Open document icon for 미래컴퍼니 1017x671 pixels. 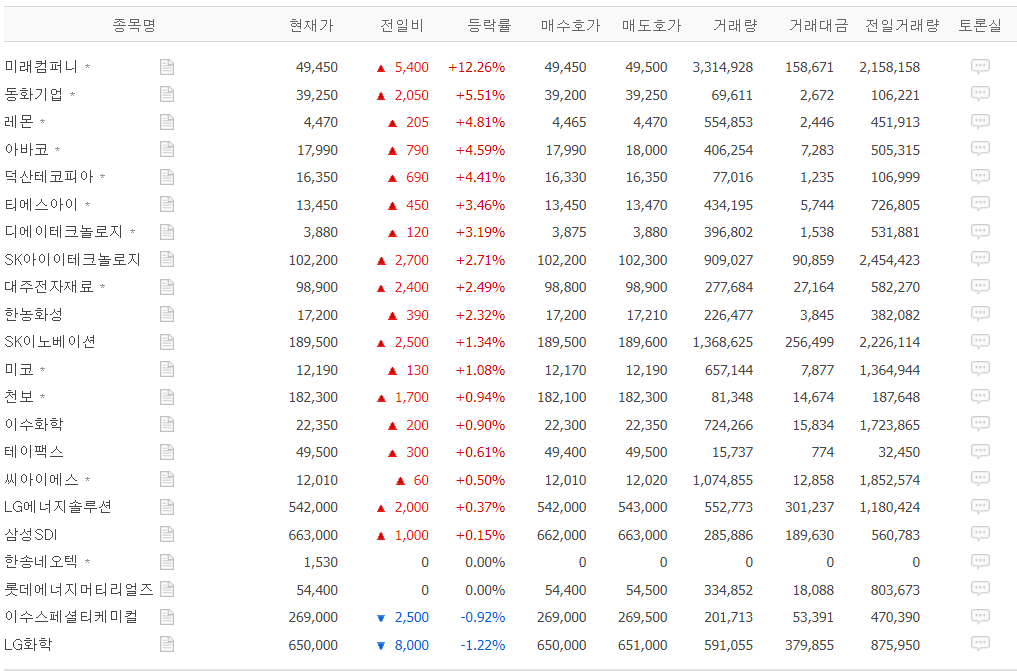167,67
